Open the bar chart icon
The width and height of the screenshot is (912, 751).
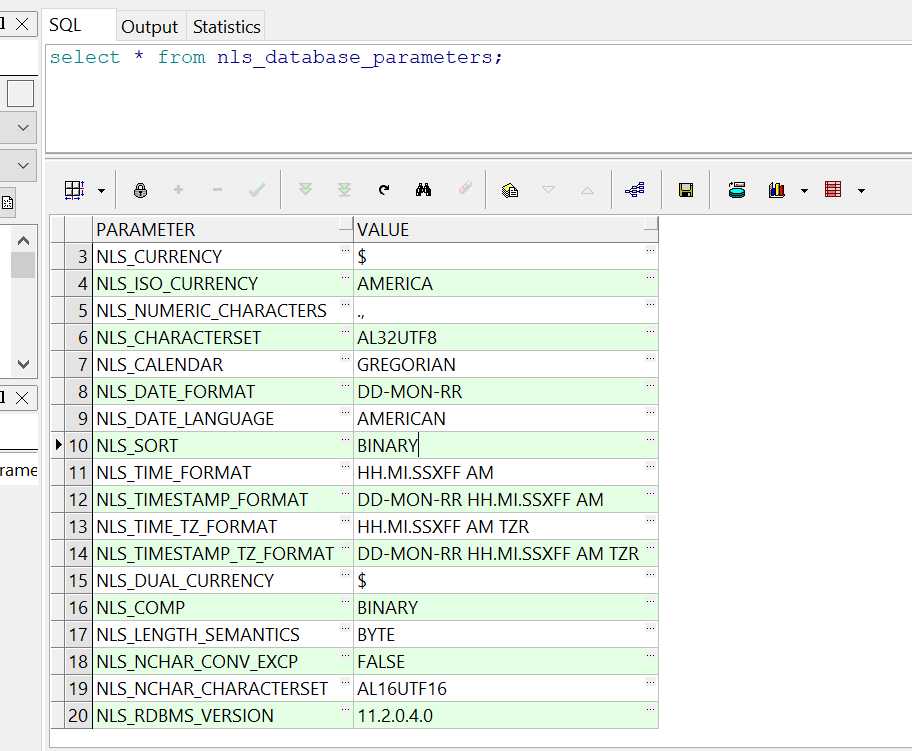(x=776, y=190)
